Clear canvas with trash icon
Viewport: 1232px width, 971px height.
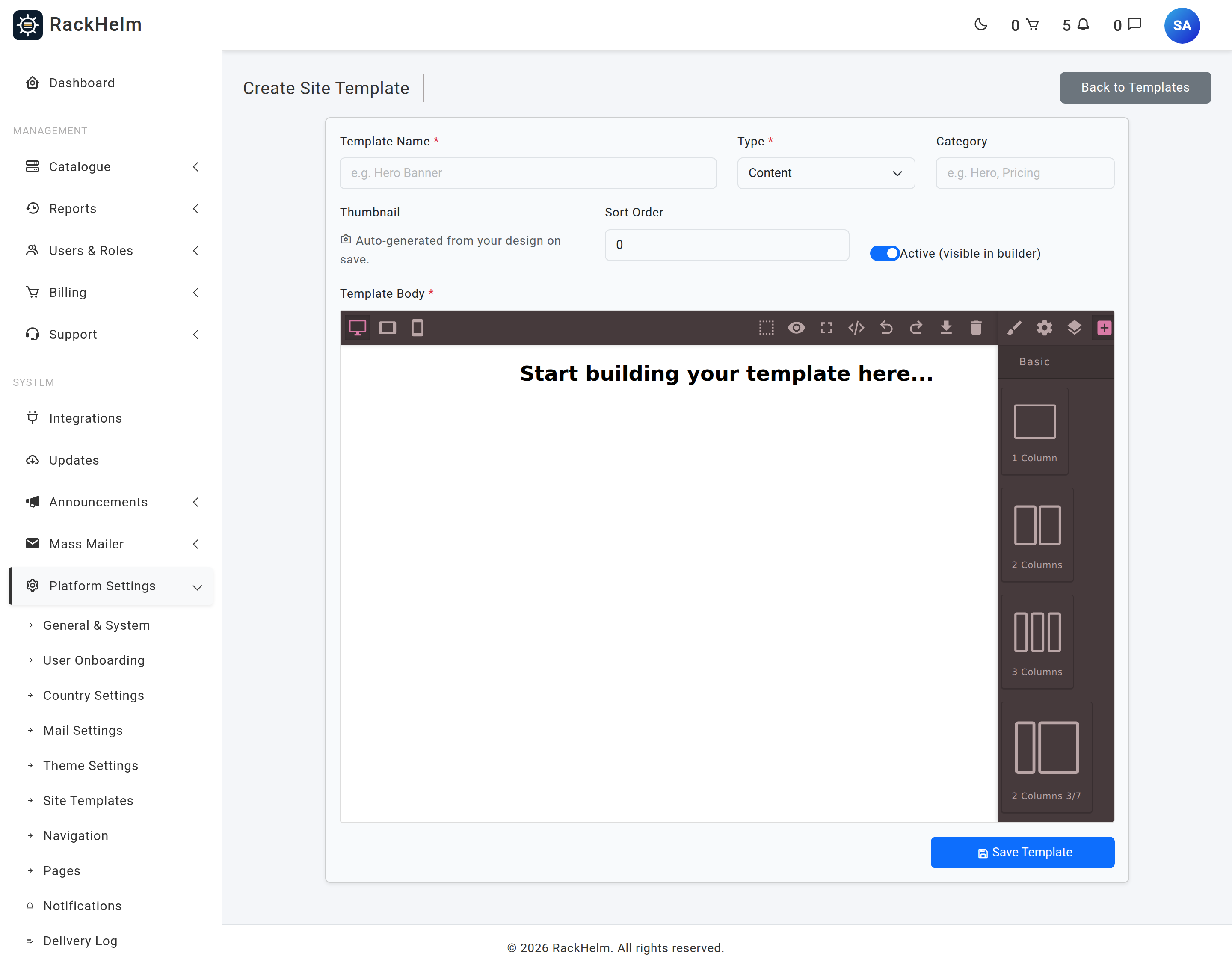point(976,328)
